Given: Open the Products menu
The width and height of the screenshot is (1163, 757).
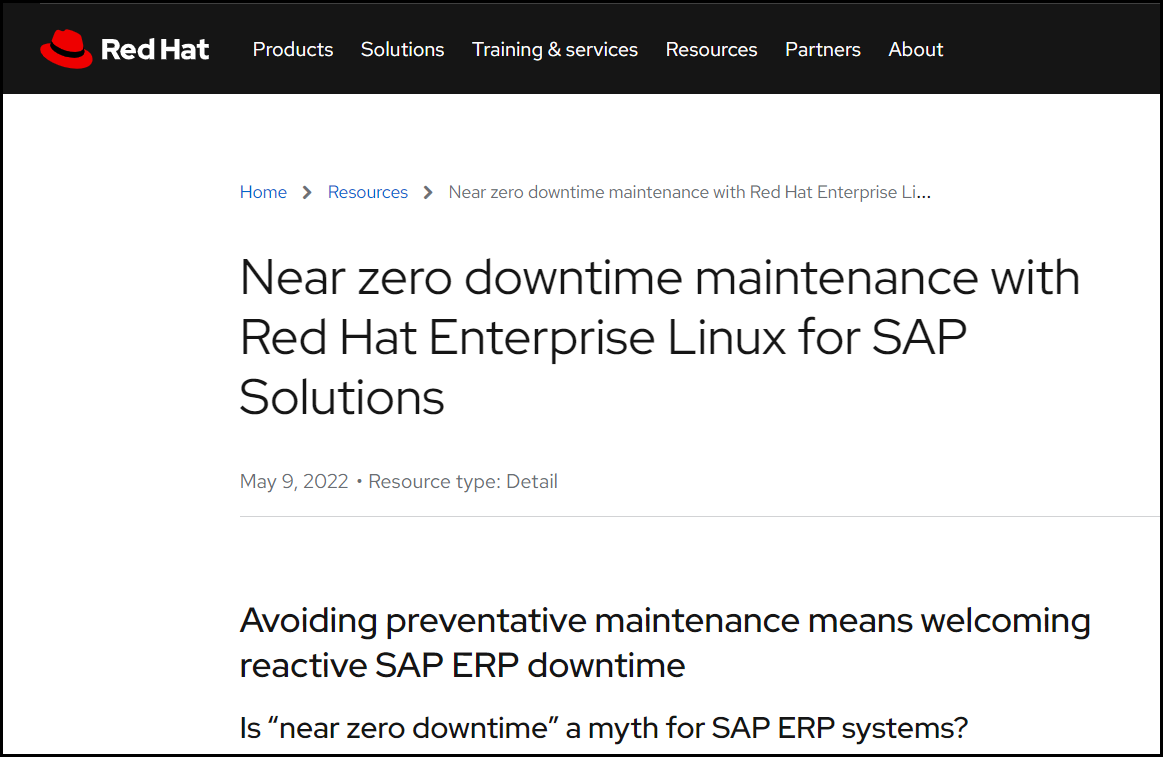Looking at the screenshot, I should tap(293, 50).
